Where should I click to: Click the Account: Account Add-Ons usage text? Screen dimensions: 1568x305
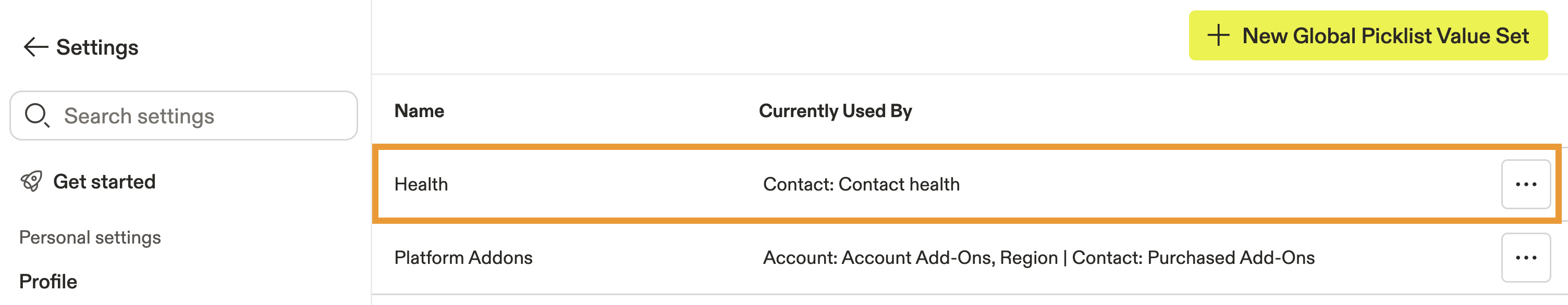tap(878, 258)
